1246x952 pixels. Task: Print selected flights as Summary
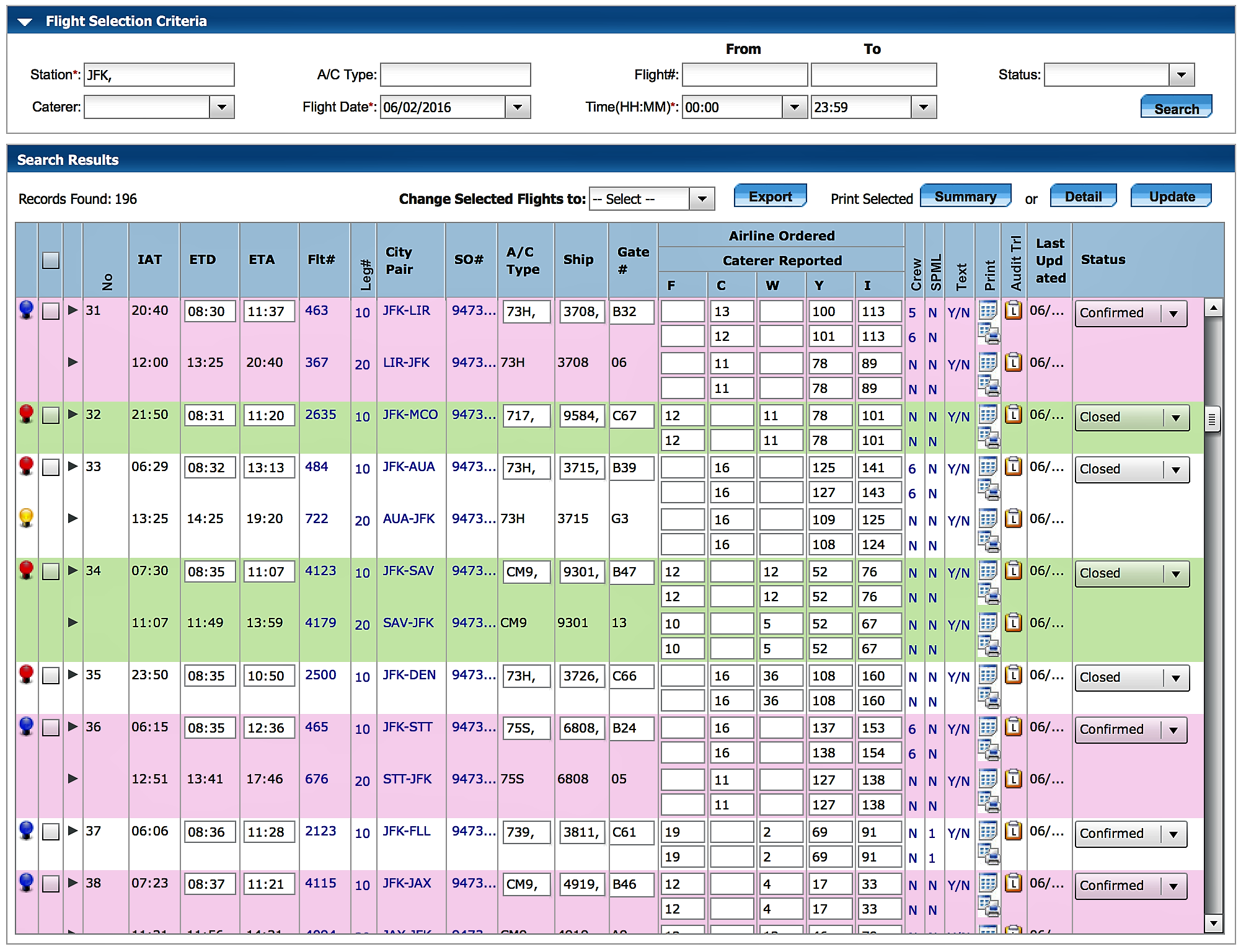[x=965, y=196]
